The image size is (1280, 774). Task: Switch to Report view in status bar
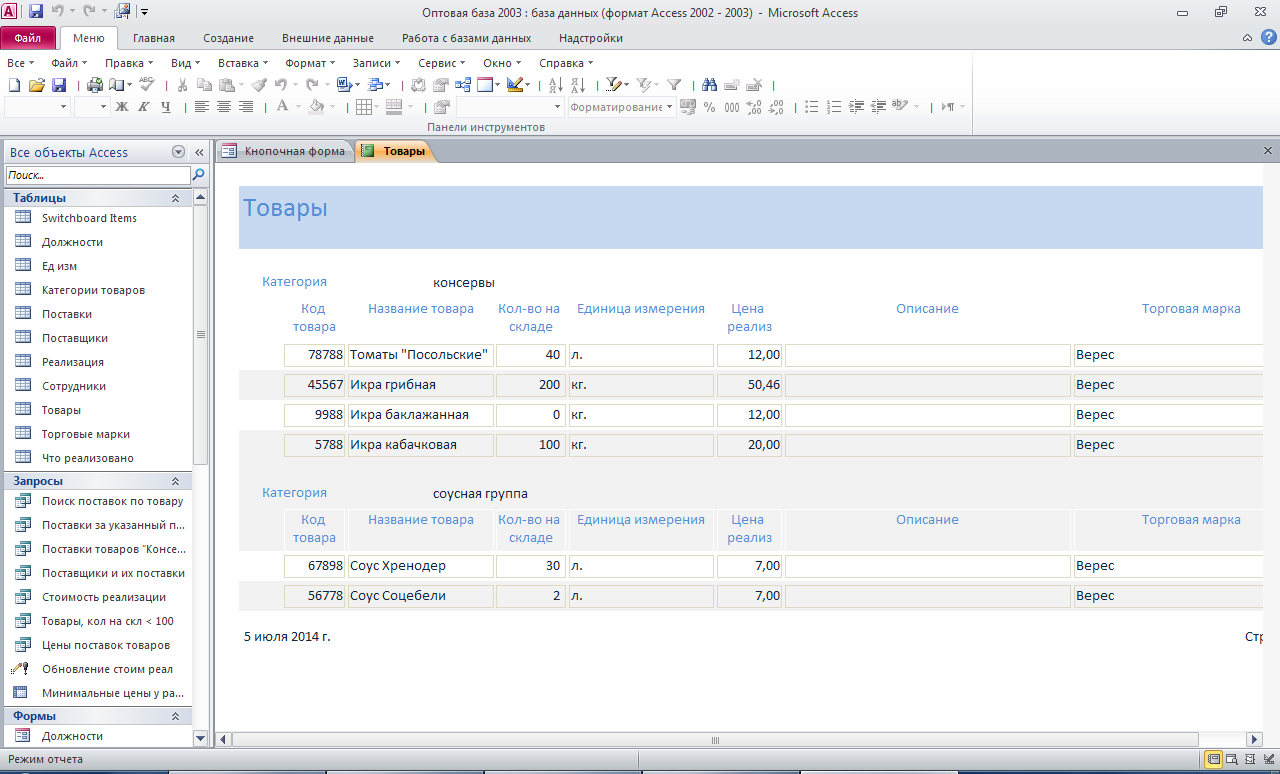(1213, 760)
